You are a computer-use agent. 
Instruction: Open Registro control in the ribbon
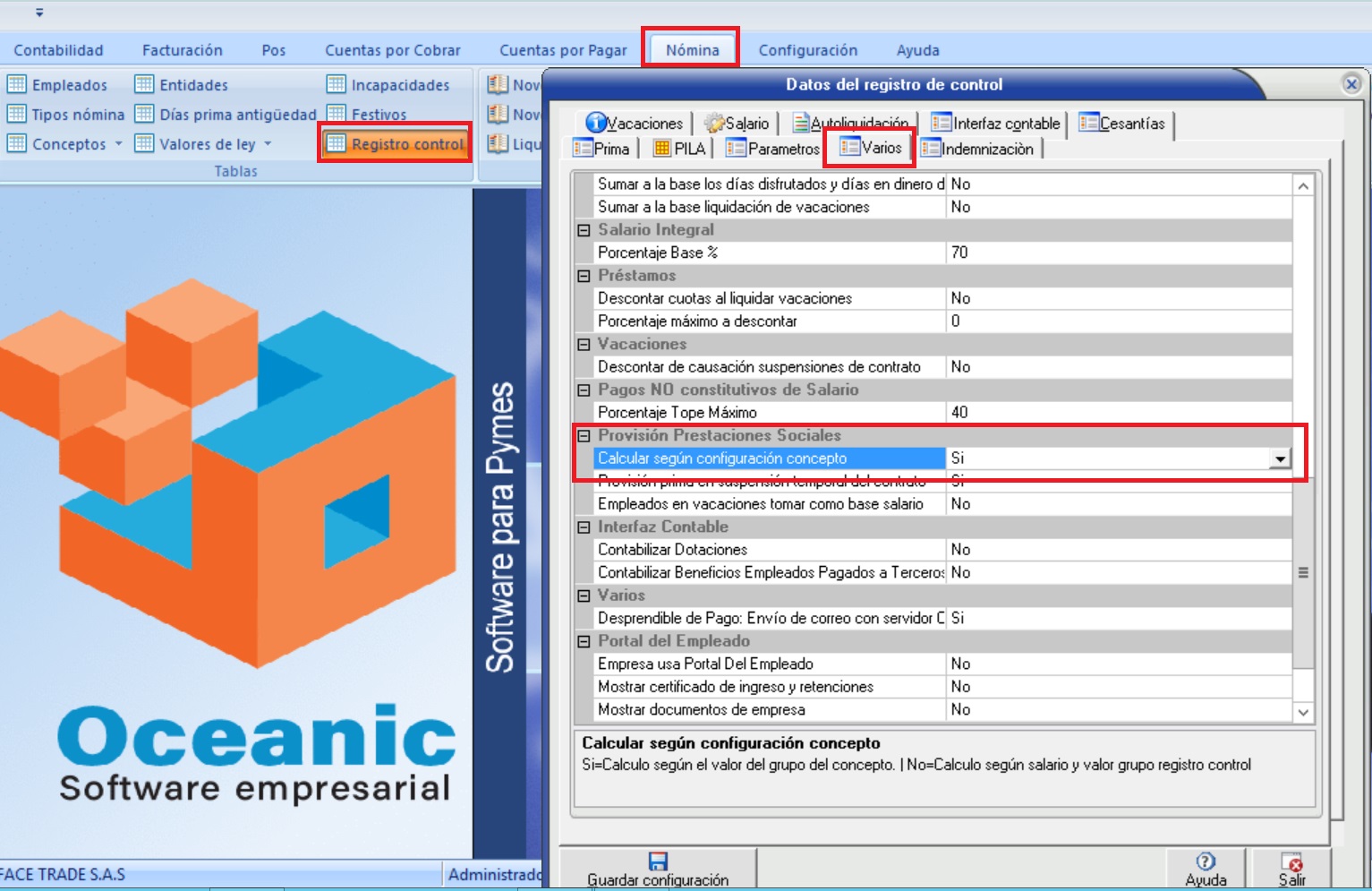point(396,144)
